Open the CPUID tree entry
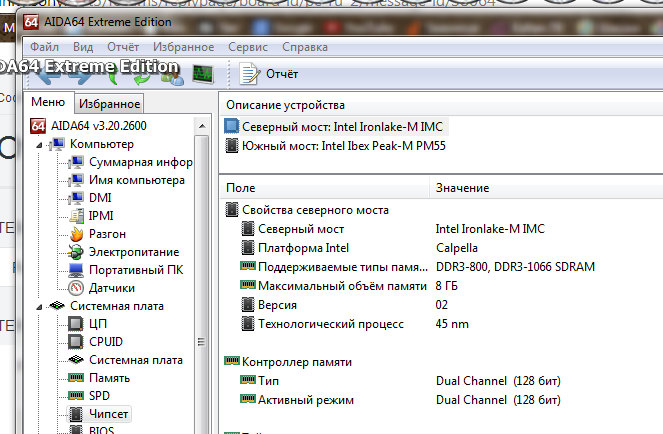Screen dimensions: 663x434 105,341
